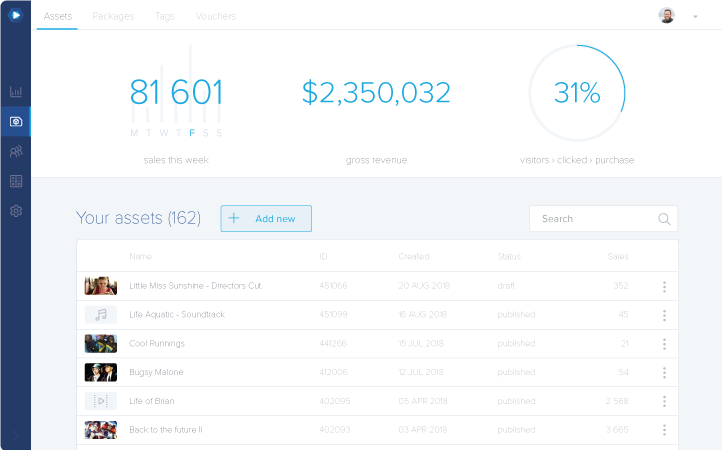
Task: Open asset Life Aquatic - Soundtrack
Action: click(177, 314)
